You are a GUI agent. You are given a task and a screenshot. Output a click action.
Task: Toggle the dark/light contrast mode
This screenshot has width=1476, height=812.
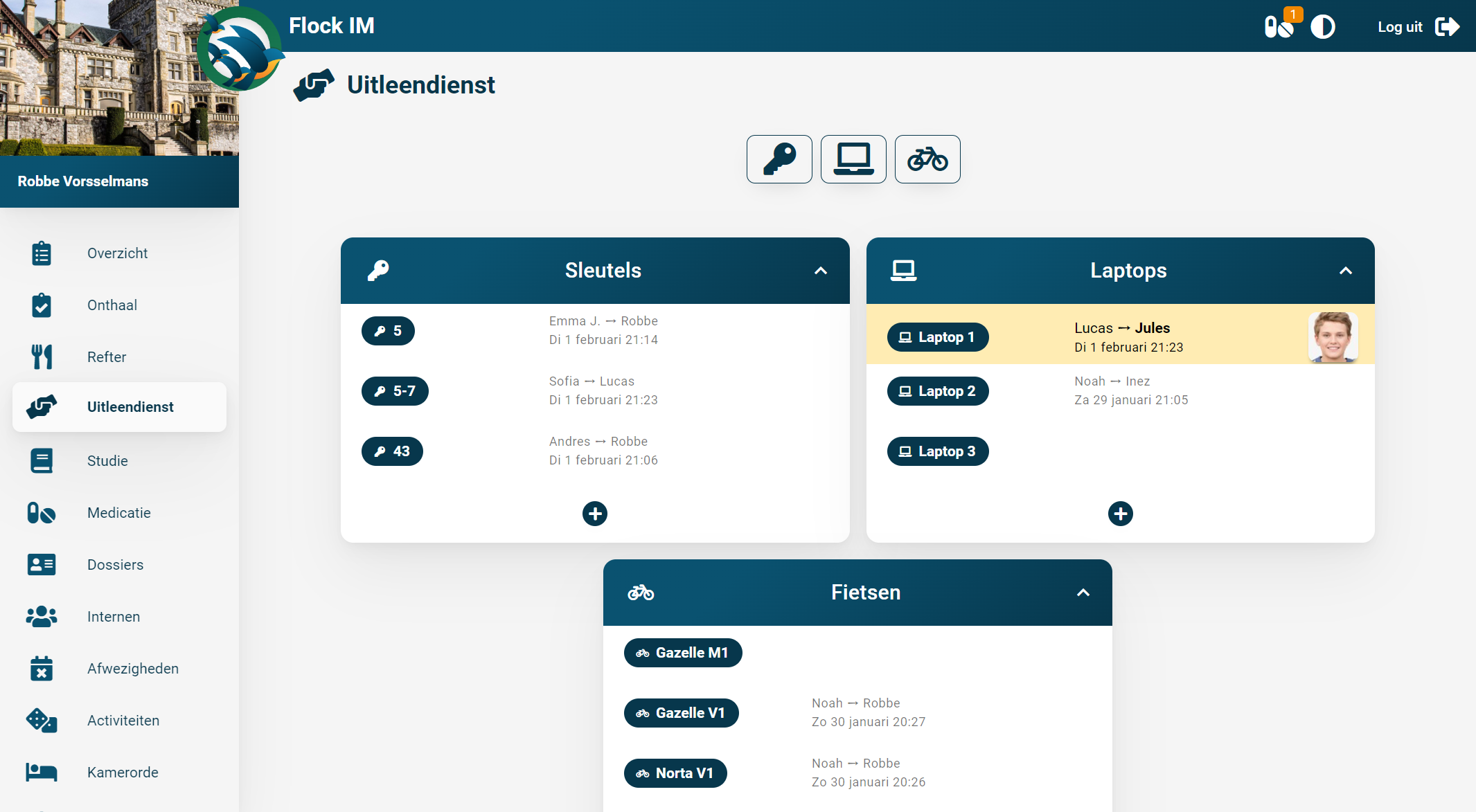coord(1322,27)
